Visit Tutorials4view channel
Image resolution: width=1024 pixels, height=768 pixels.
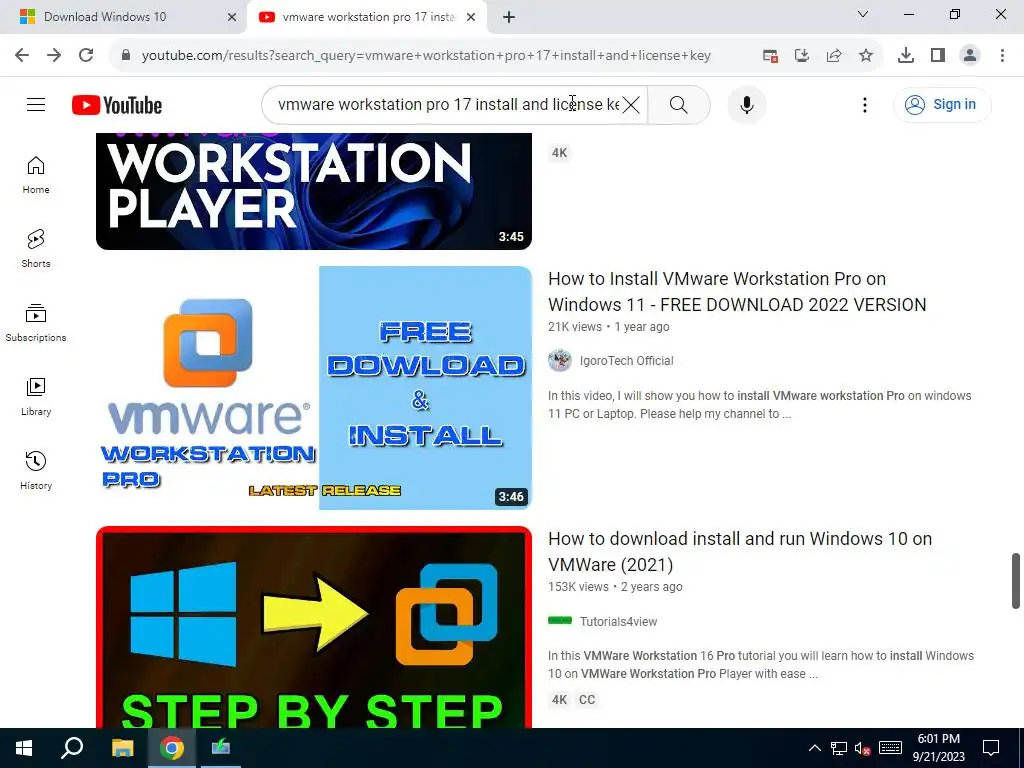(618, 621)
